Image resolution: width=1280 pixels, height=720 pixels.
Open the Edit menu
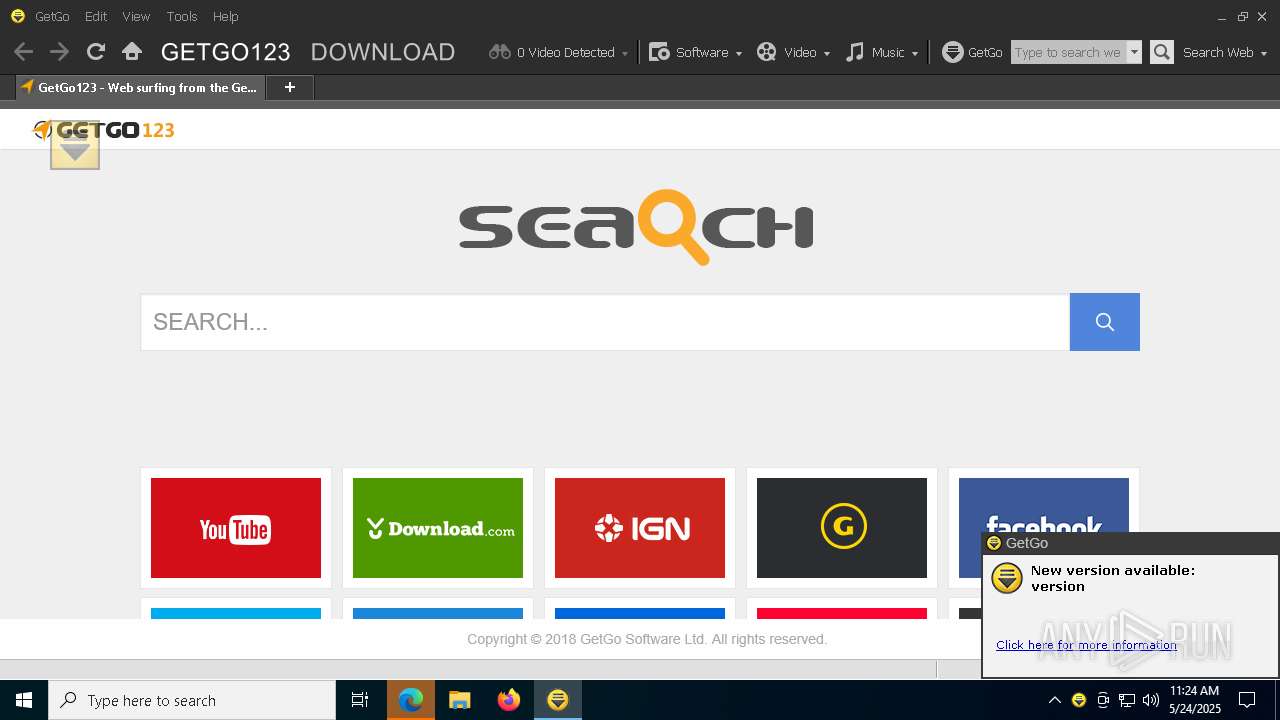(x=96, y=16)
